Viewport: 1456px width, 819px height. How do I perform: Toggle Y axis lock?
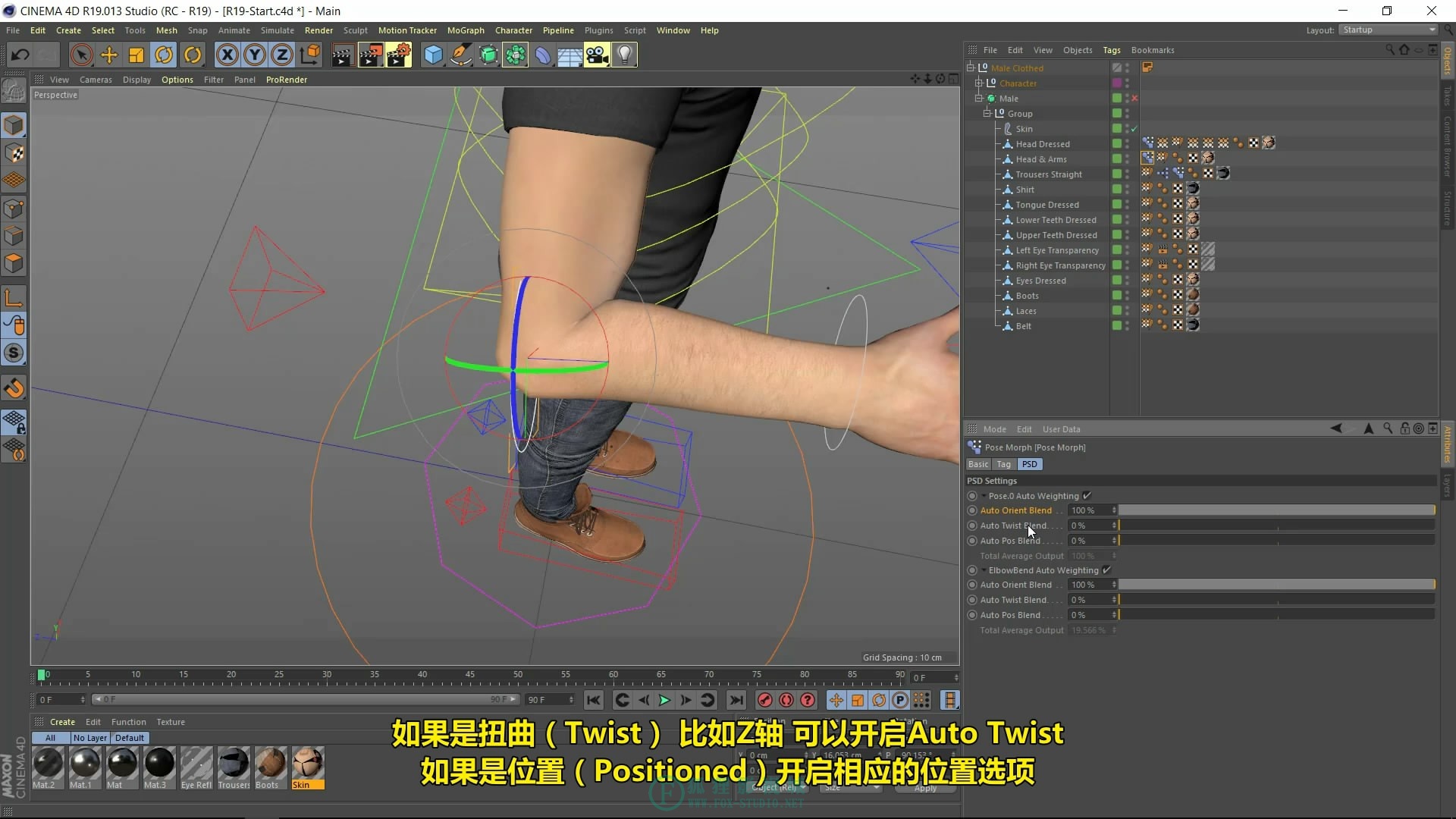(255, 55)
